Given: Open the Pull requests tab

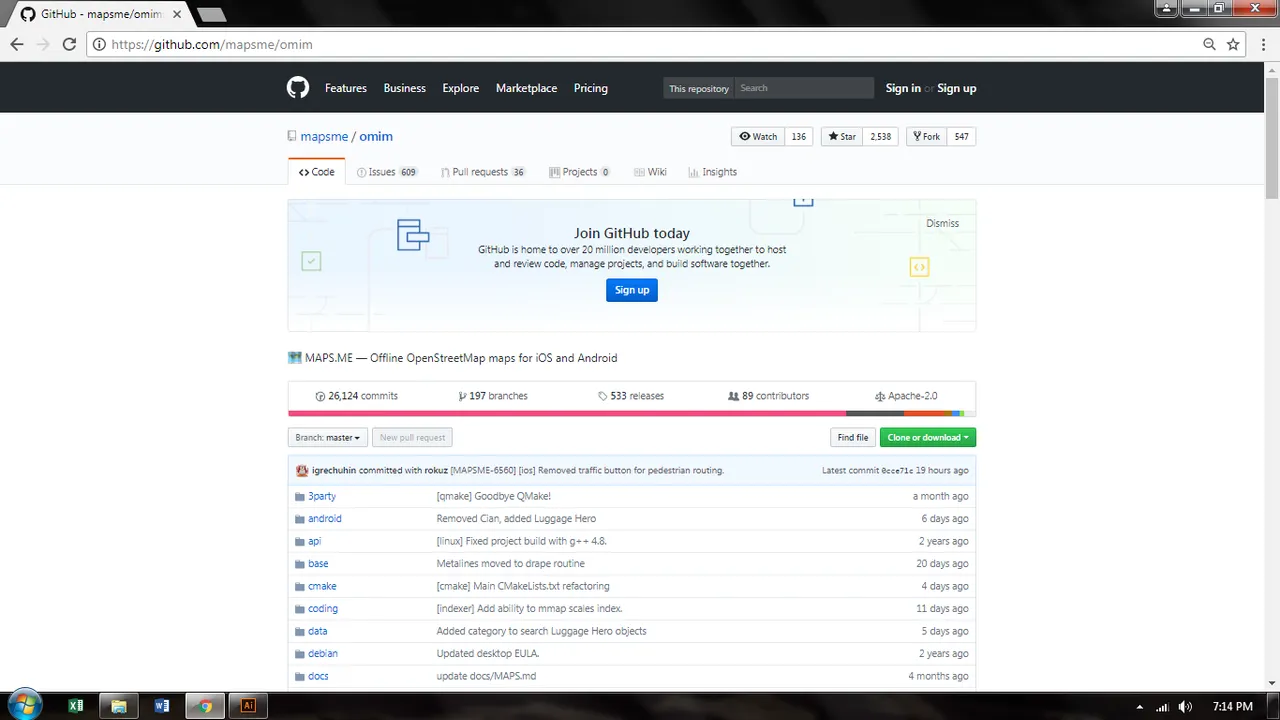Looking at the screenshot, I should [x=483, y=172].
